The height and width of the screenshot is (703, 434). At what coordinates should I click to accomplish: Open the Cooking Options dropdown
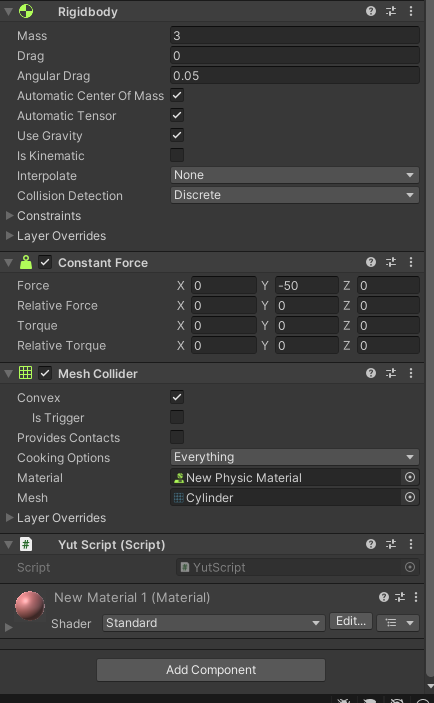point(295,457)
